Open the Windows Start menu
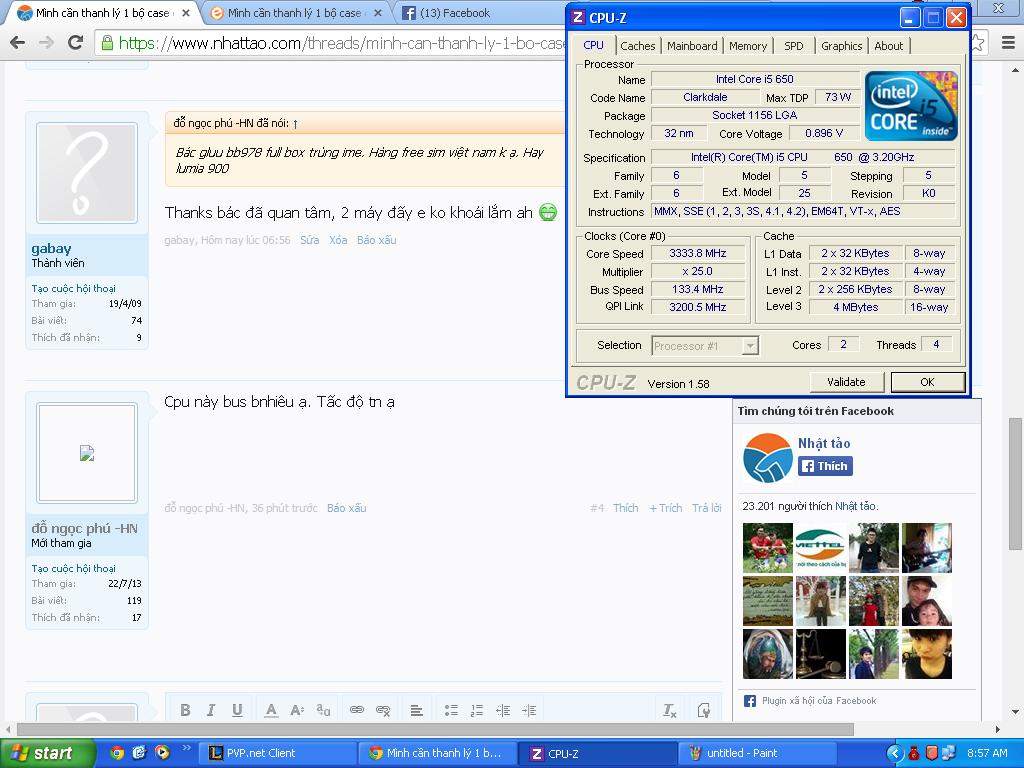 (46, 753)
